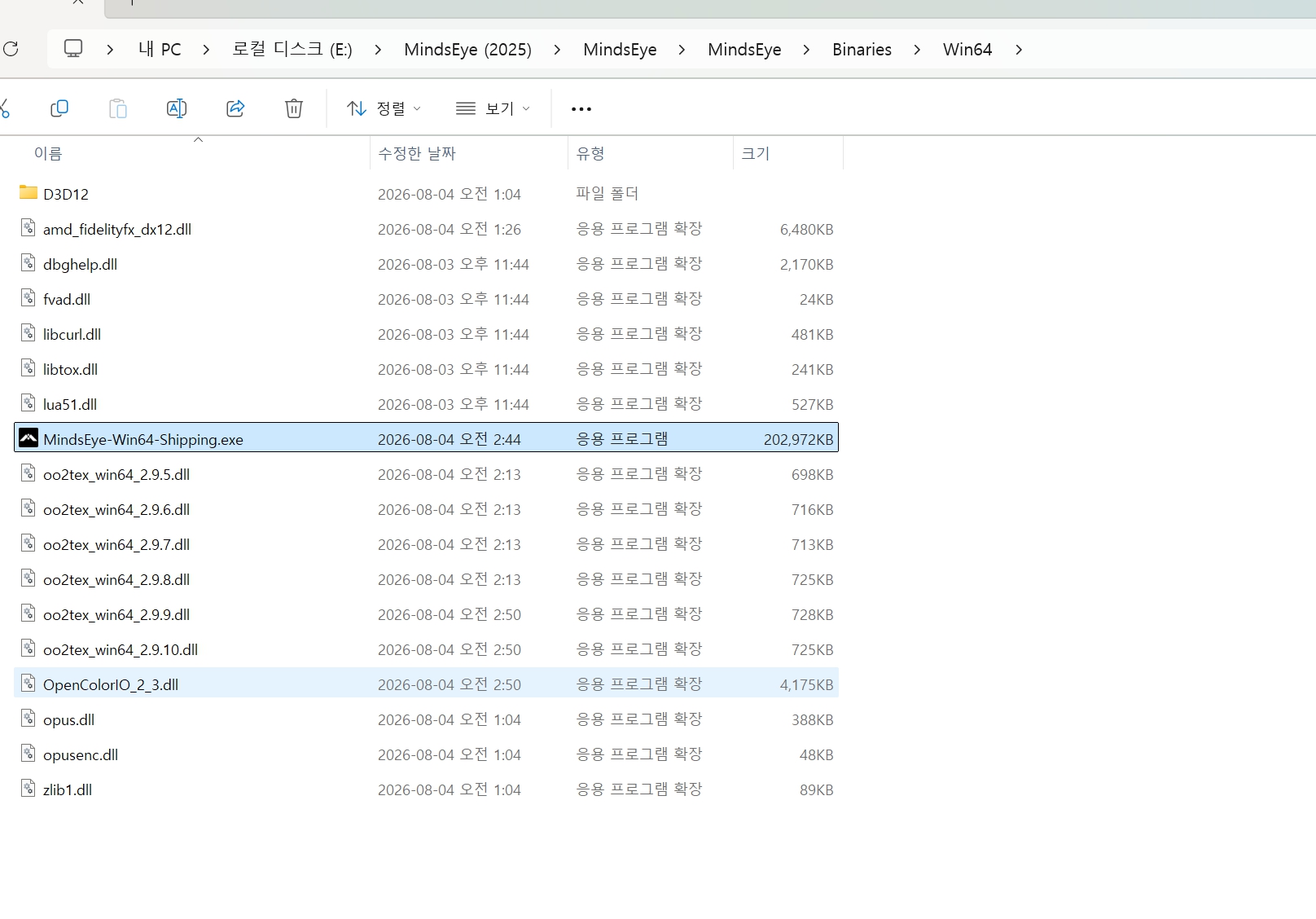Click the libtox.dll file icon

click(x=29, y=368)
